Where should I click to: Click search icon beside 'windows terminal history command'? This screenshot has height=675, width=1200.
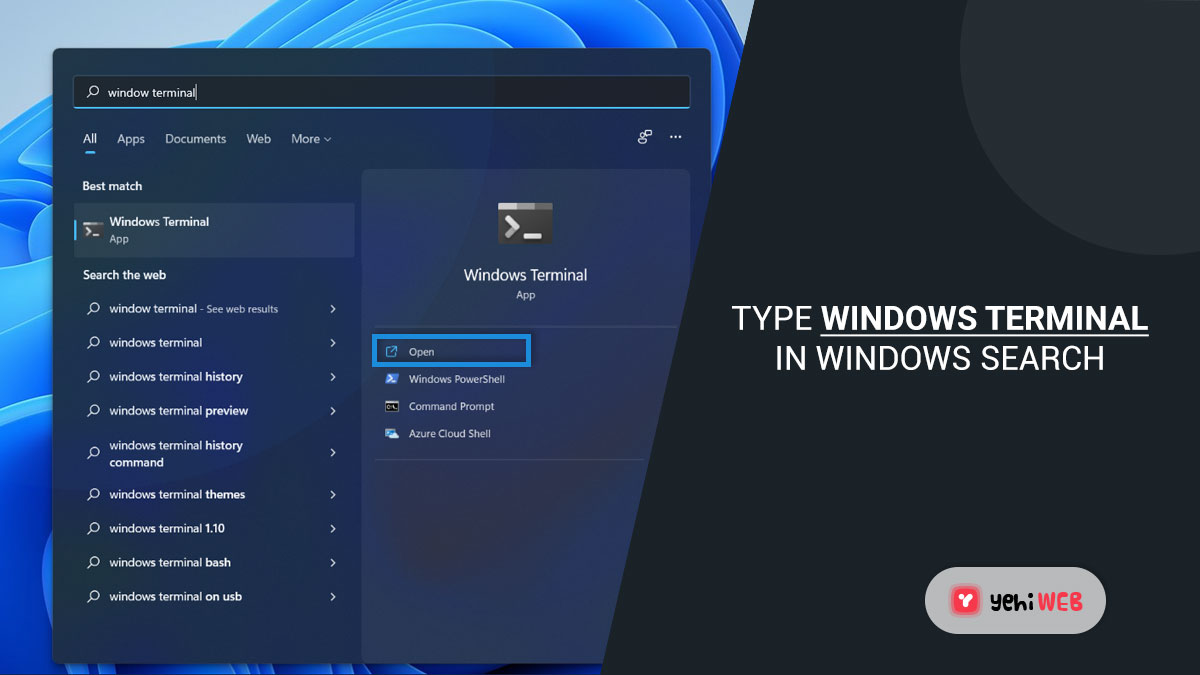pyautogui.click(x=93, y=453)
